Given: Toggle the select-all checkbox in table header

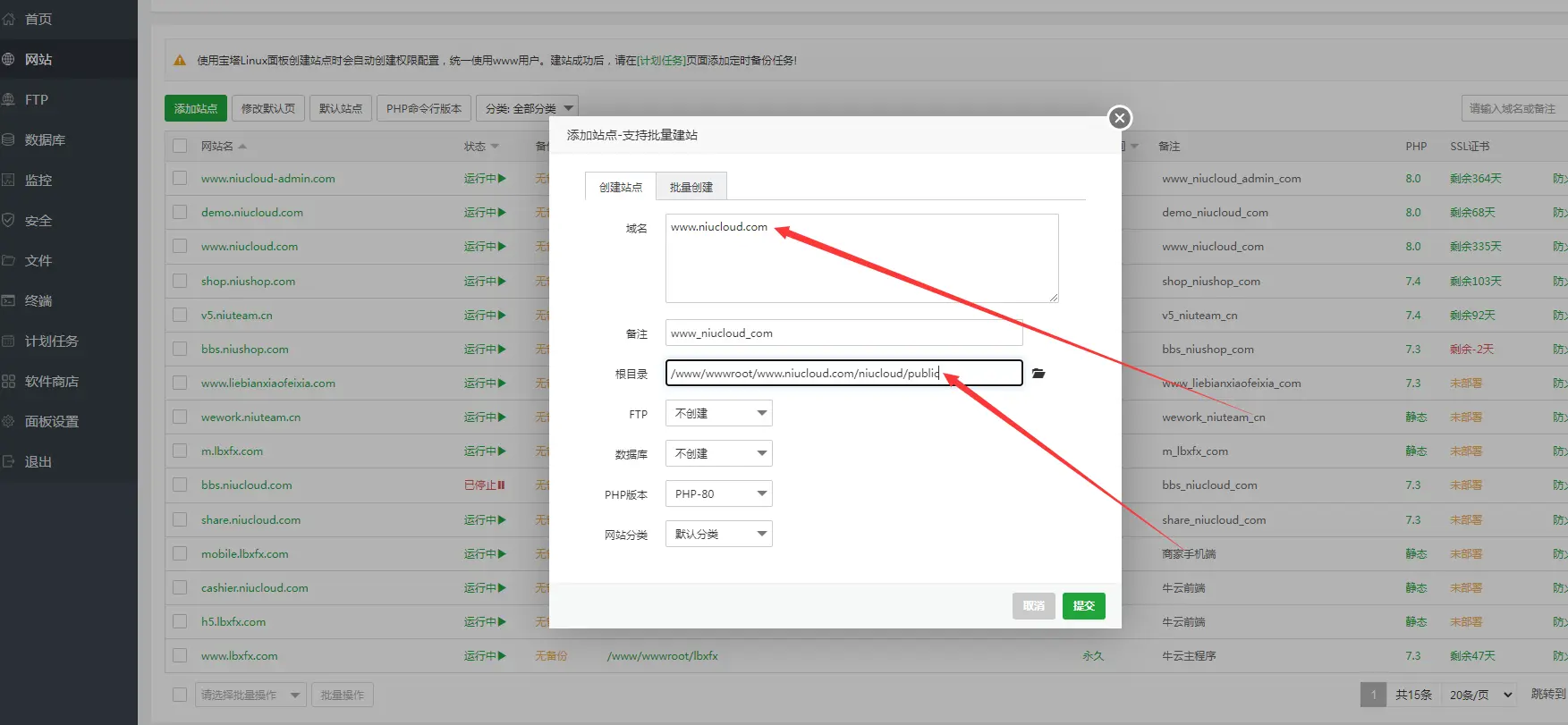Looking at the screenshot, I should 180,146.
